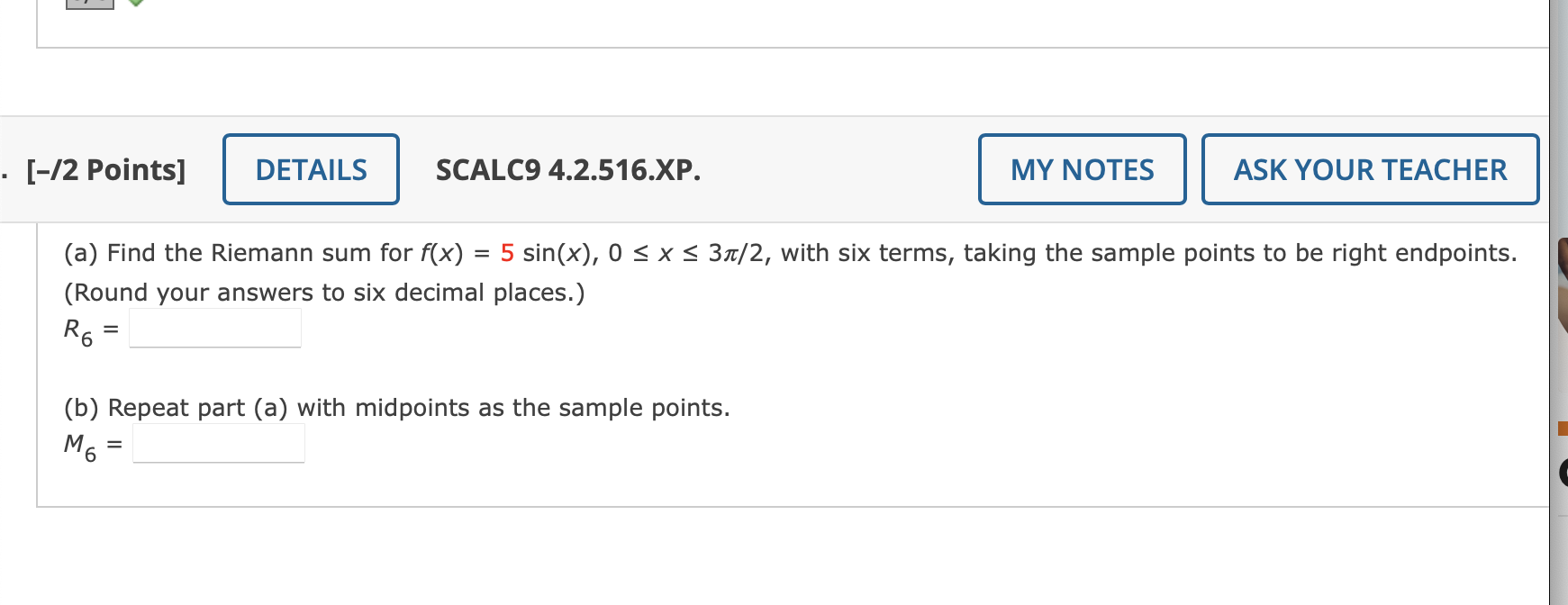Click the M6 answer input field

click(219, 442)
